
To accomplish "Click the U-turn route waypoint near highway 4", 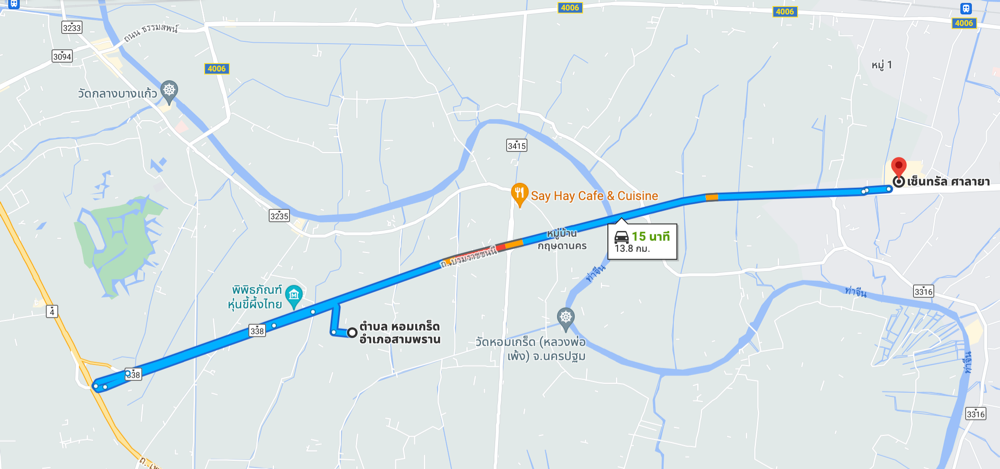I will point(96,385).
